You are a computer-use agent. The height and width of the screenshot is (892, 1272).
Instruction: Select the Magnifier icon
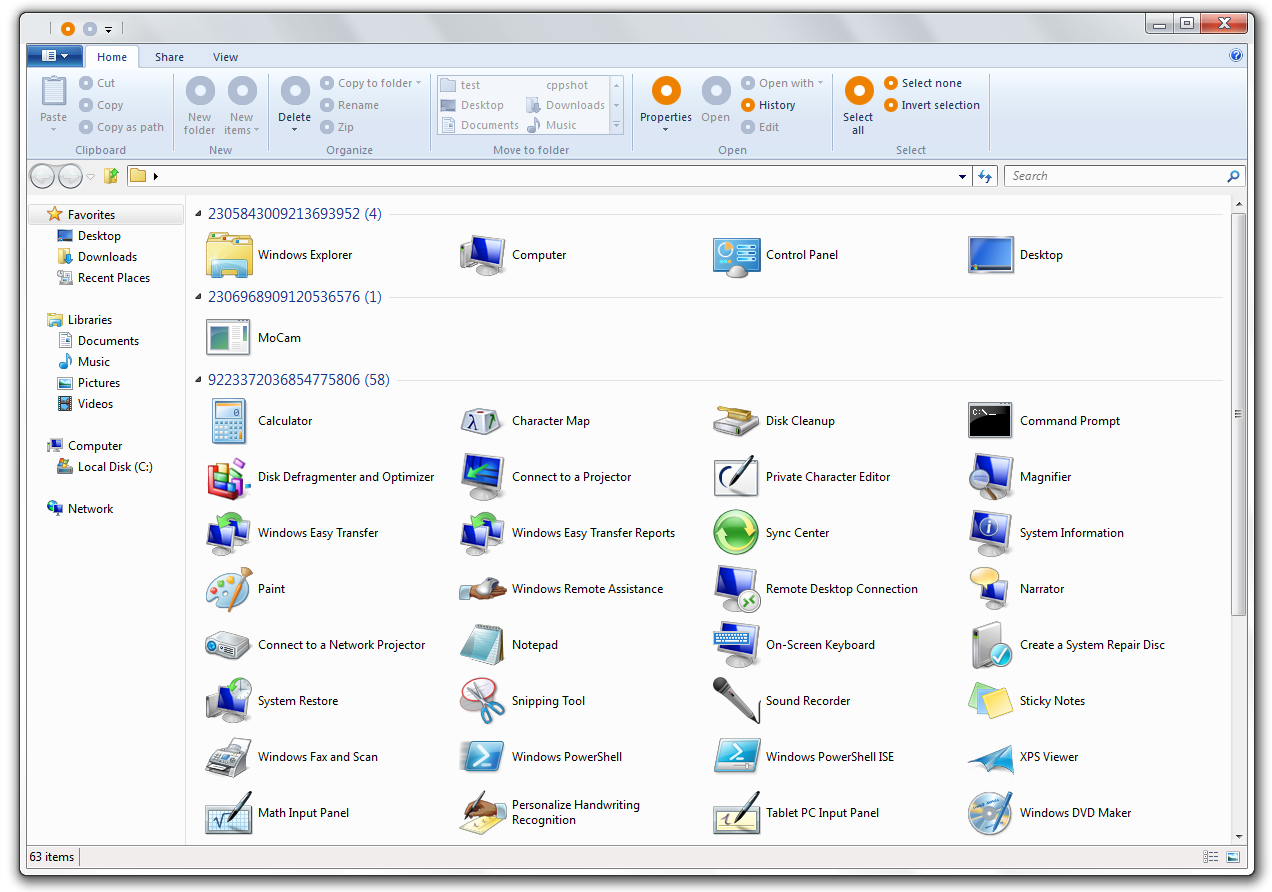[991, 477]
